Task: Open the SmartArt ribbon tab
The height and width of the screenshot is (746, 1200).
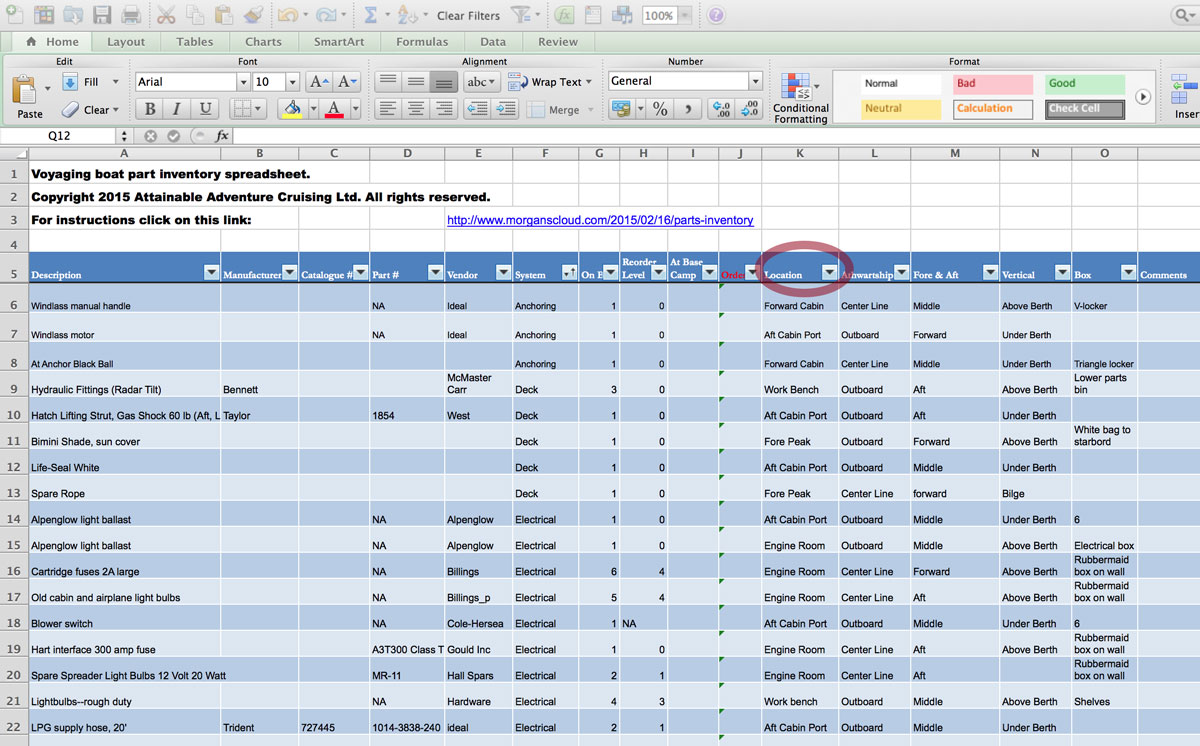Action: pos(337,42)
